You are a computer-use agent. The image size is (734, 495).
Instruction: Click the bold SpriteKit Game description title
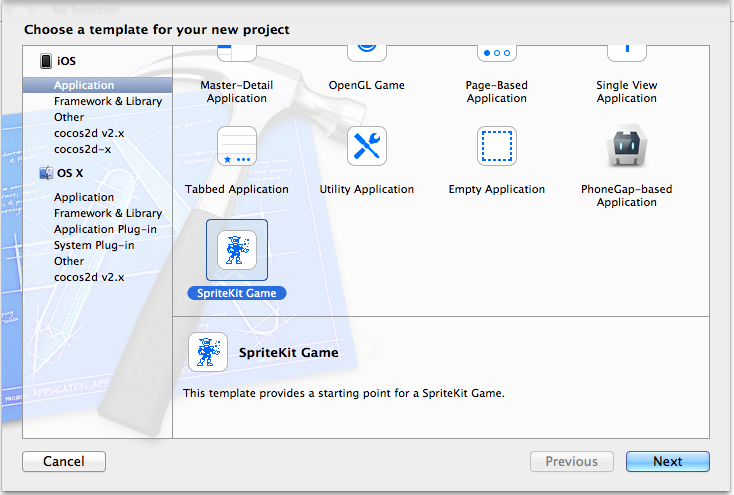click(x=288, y=353)
